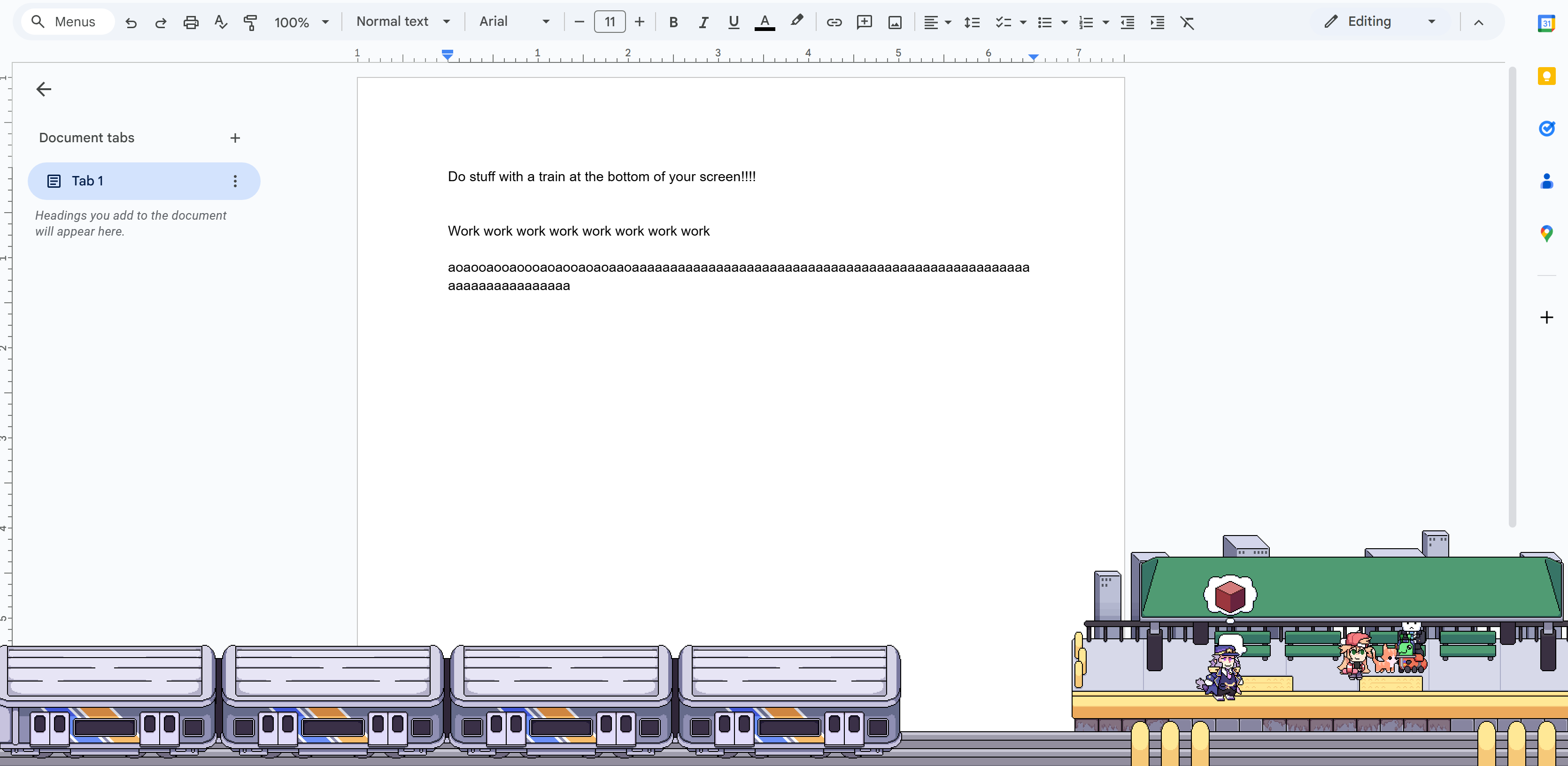The height and width of the screenshot is (766, 1568).
Task: Close the tabs panel with back arrow
Action: click(43, 90)
